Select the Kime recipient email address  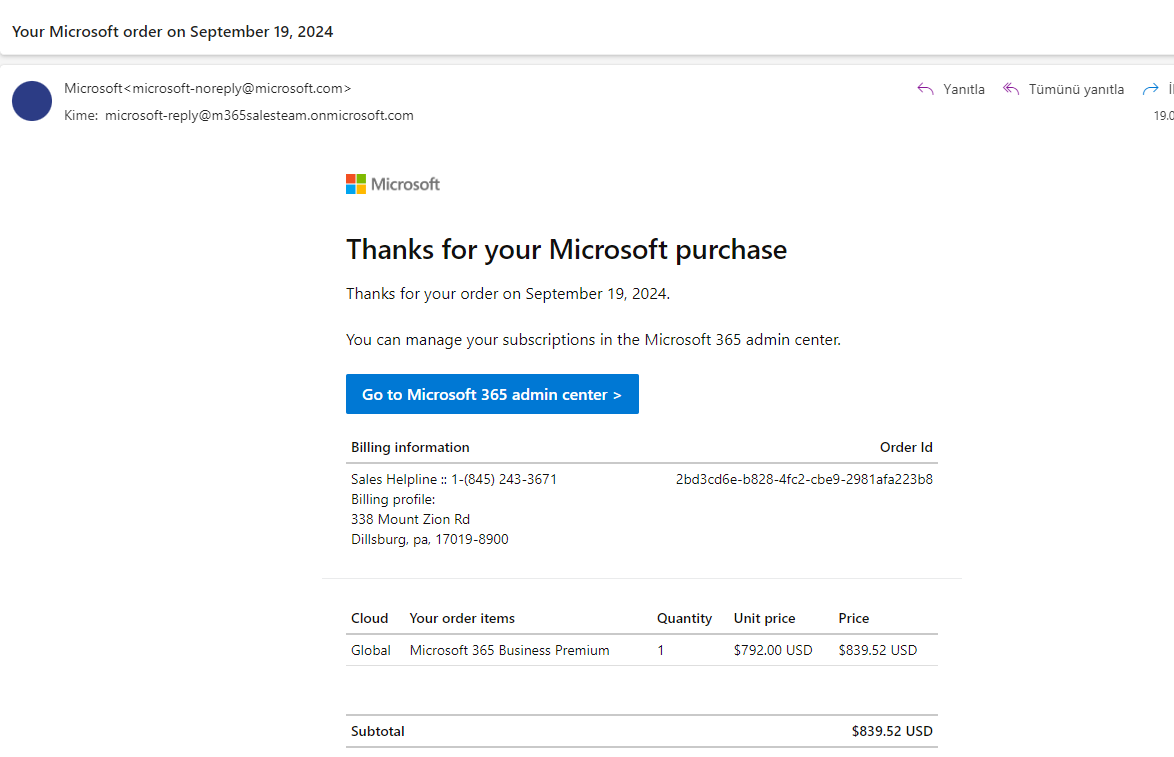point(259,115)
